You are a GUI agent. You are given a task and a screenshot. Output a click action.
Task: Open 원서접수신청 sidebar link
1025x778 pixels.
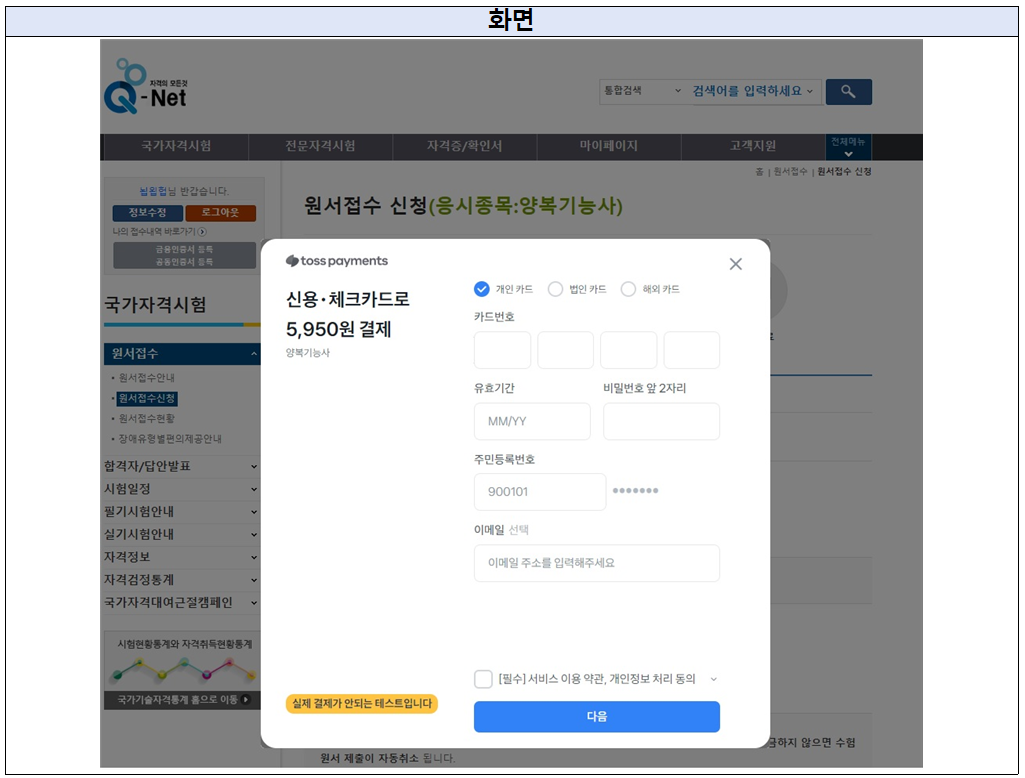point(147,398)
